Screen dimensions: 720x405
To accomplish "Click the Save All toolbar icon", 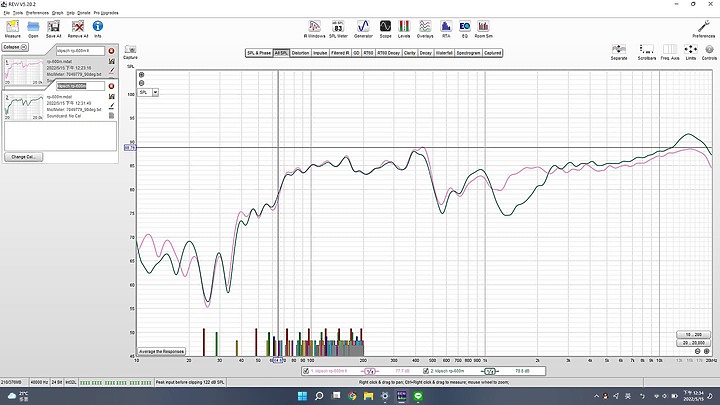I will 53,28.
